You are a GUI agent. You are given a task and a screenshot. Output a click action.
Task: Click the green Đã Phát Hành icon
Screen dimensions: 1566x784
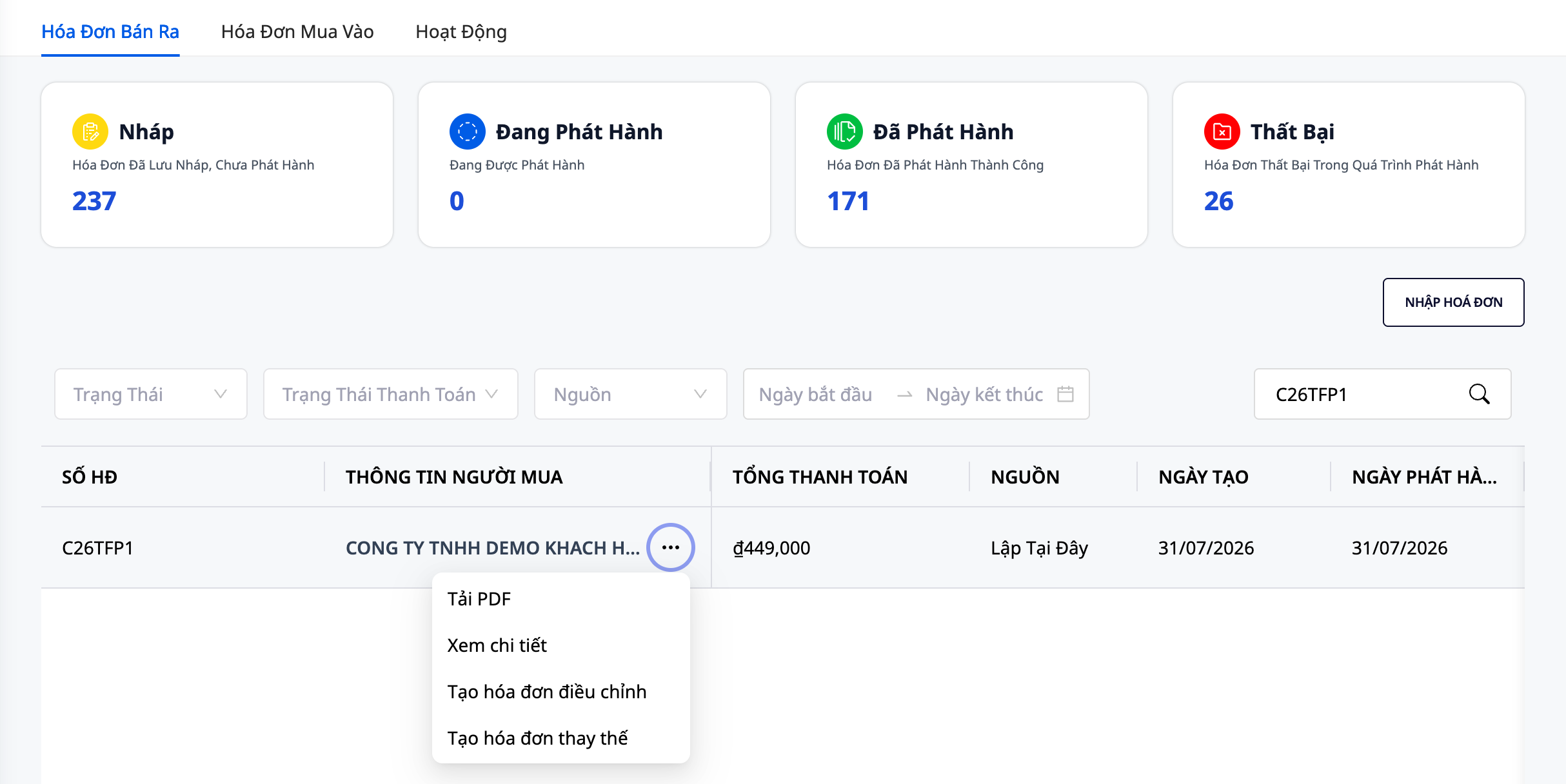(x=845, y=132)
